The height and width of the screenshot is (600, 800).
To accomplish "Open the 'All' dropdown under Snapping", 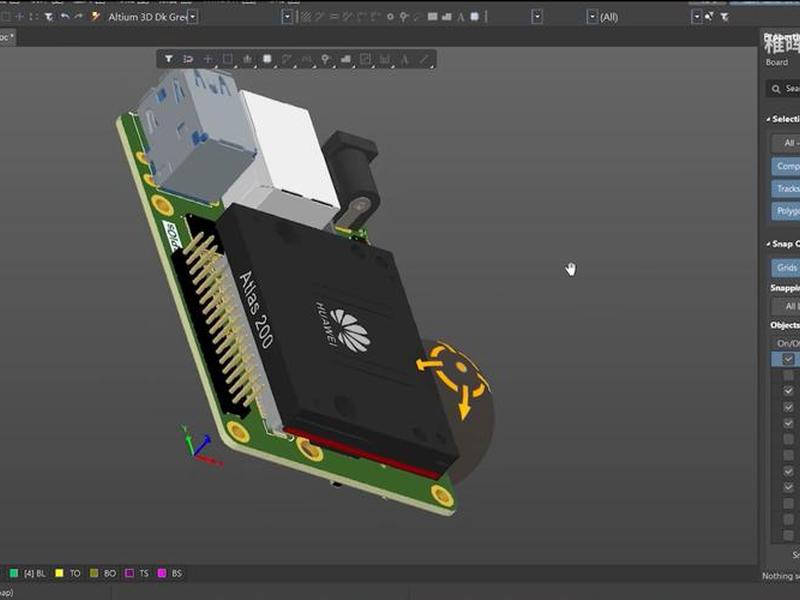I will (786, 306).
